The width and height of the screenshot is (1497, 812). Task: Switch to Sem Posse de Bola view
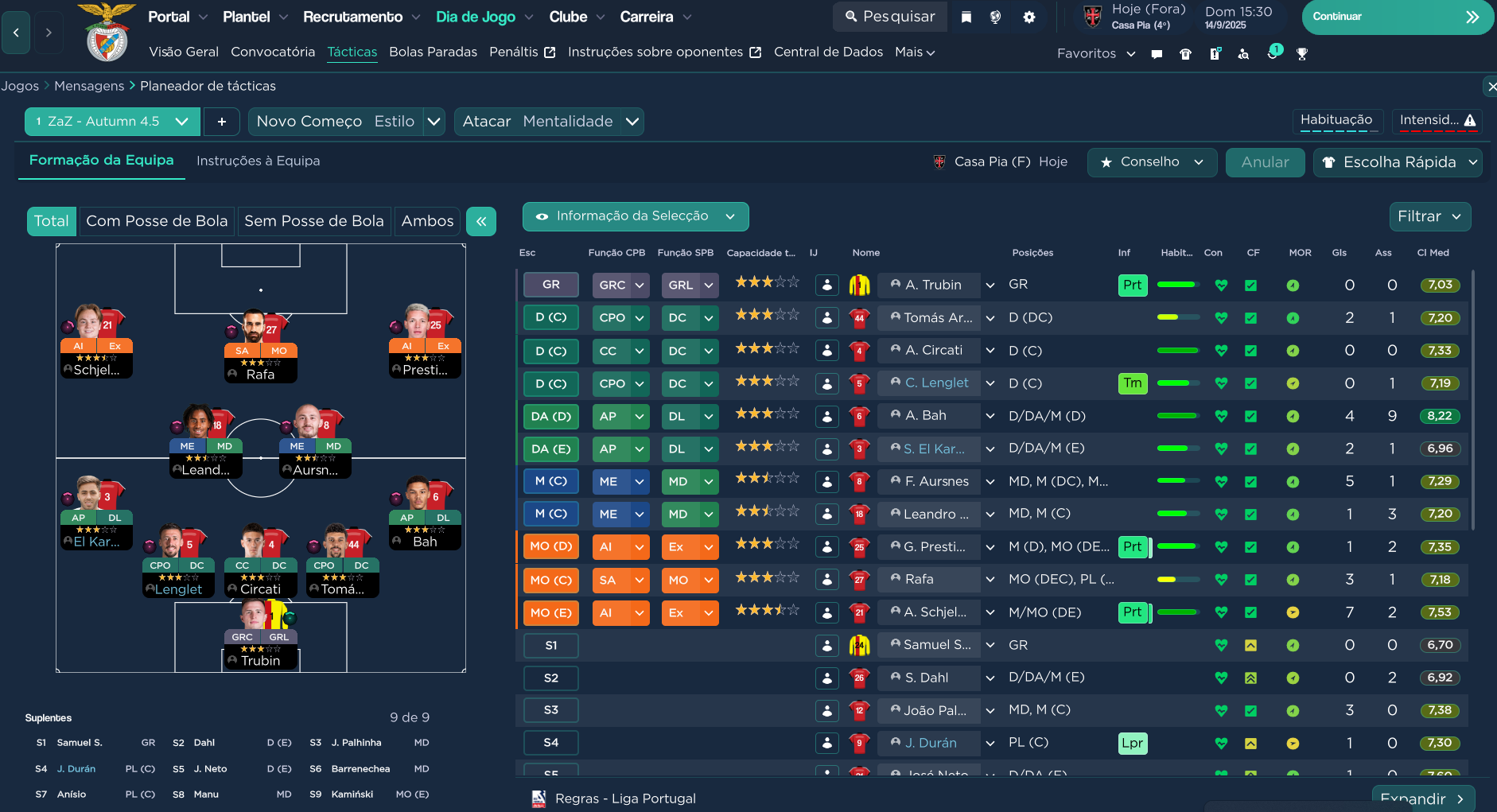pyautogui.click(x=314, y=221)
